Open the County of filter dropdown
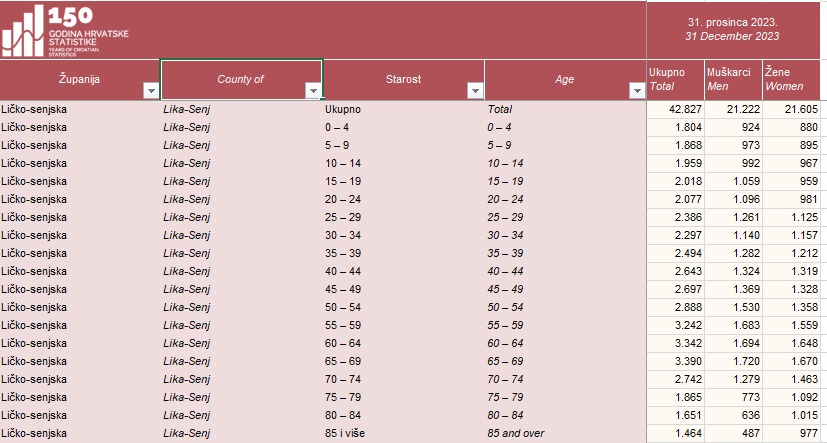 pyautogui.click(x=313, y=91)
